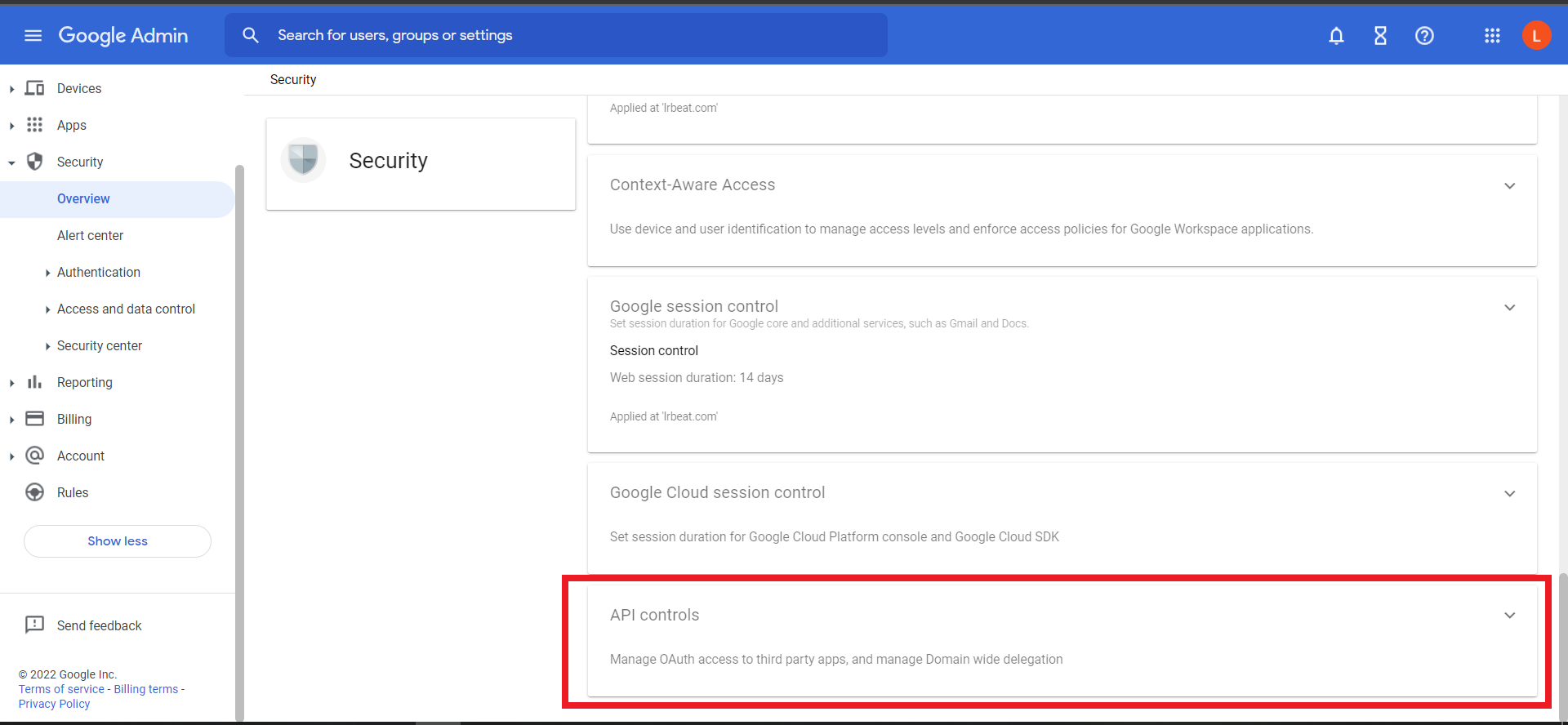Click the search magnifier icon
Image resolution: width=1568 pixels, height=725 pixels.
point(251,36)
